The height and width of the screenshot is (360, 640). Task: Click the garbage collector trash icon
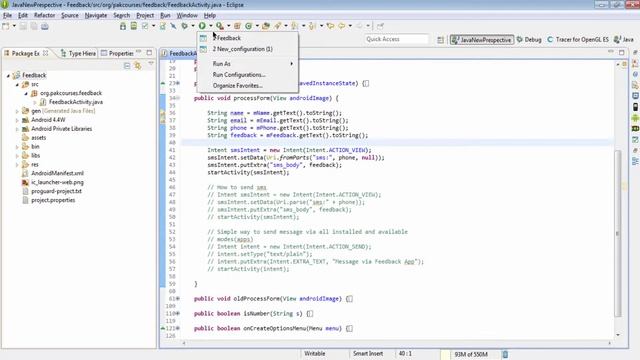click(505, 354)
